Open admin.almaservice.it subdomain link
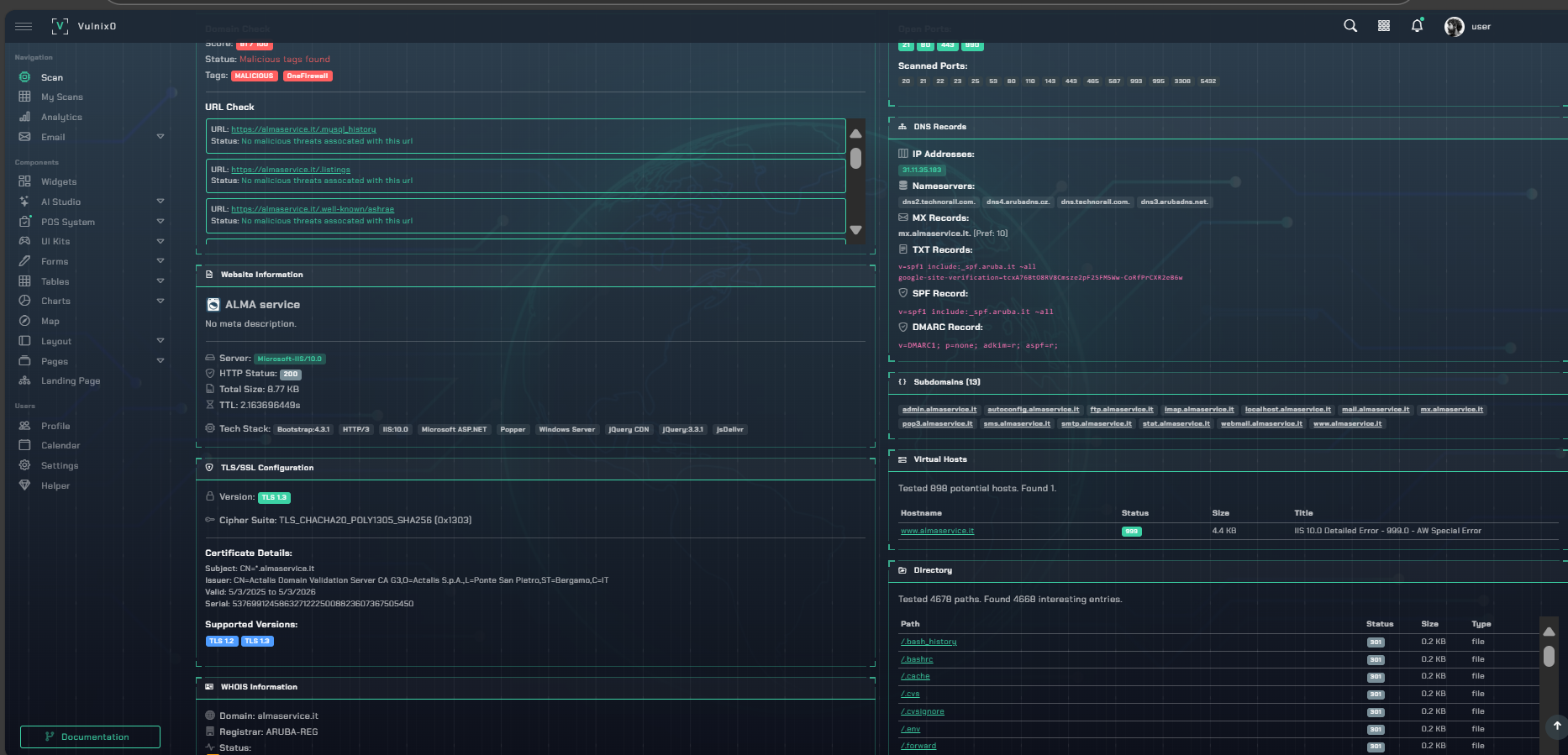 pos(939,410)
